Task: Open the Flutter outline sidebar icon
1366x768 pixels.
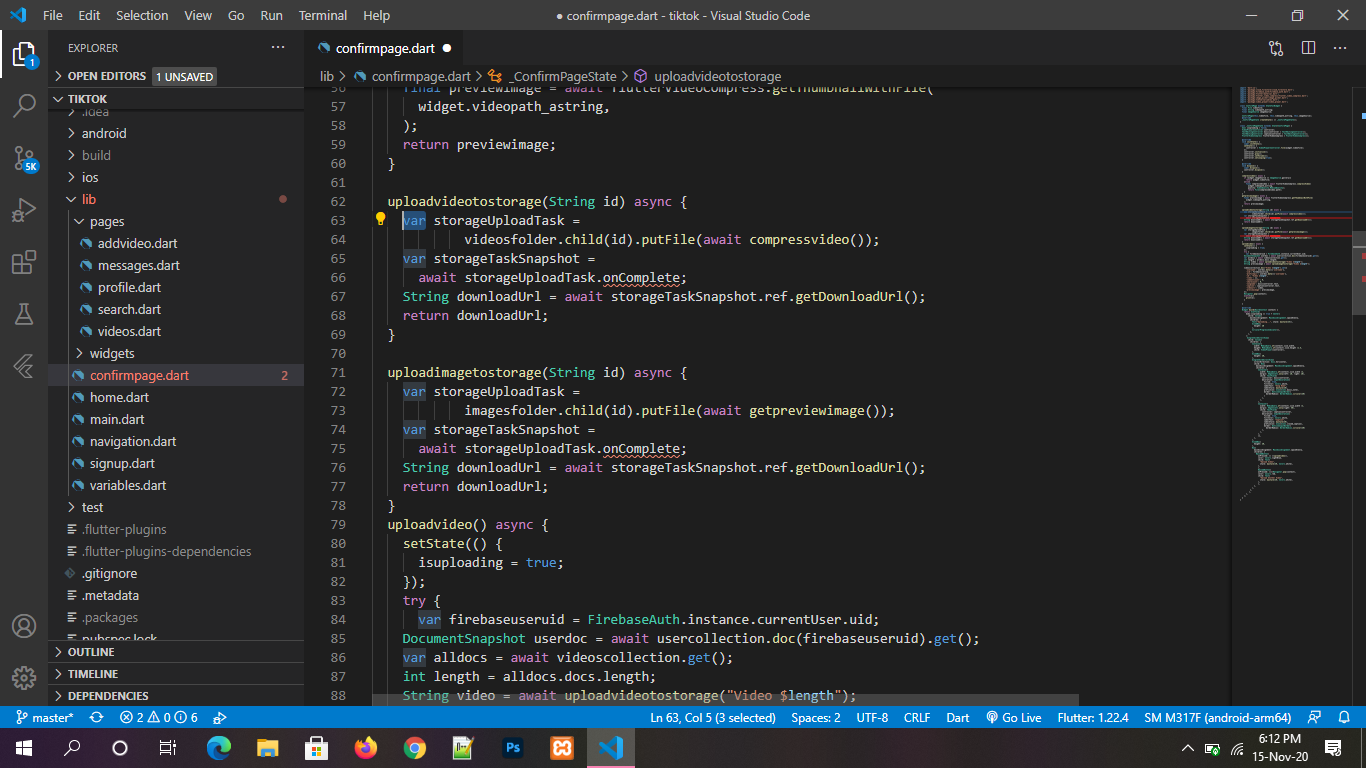Action: click(24, 366)
